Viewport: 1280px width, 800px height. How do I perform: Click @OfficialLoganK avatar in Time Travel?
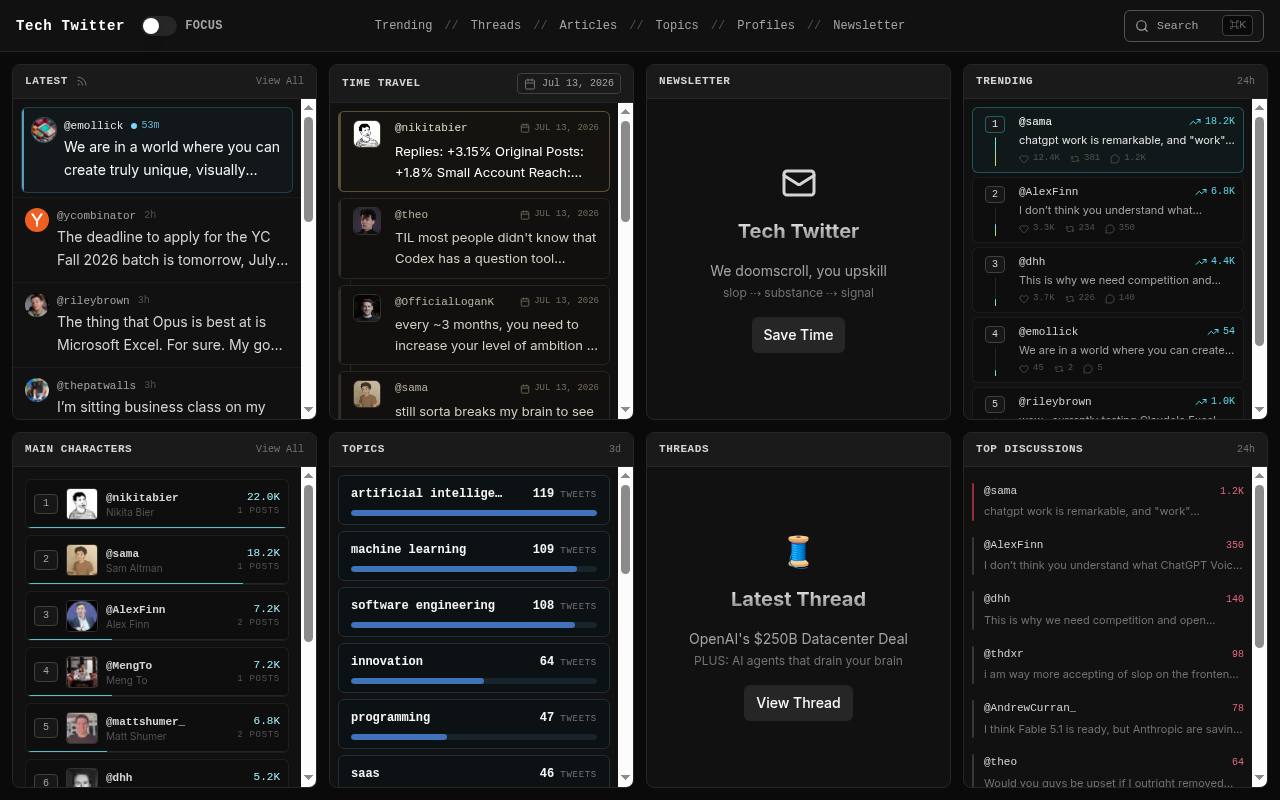click(367, 308)
